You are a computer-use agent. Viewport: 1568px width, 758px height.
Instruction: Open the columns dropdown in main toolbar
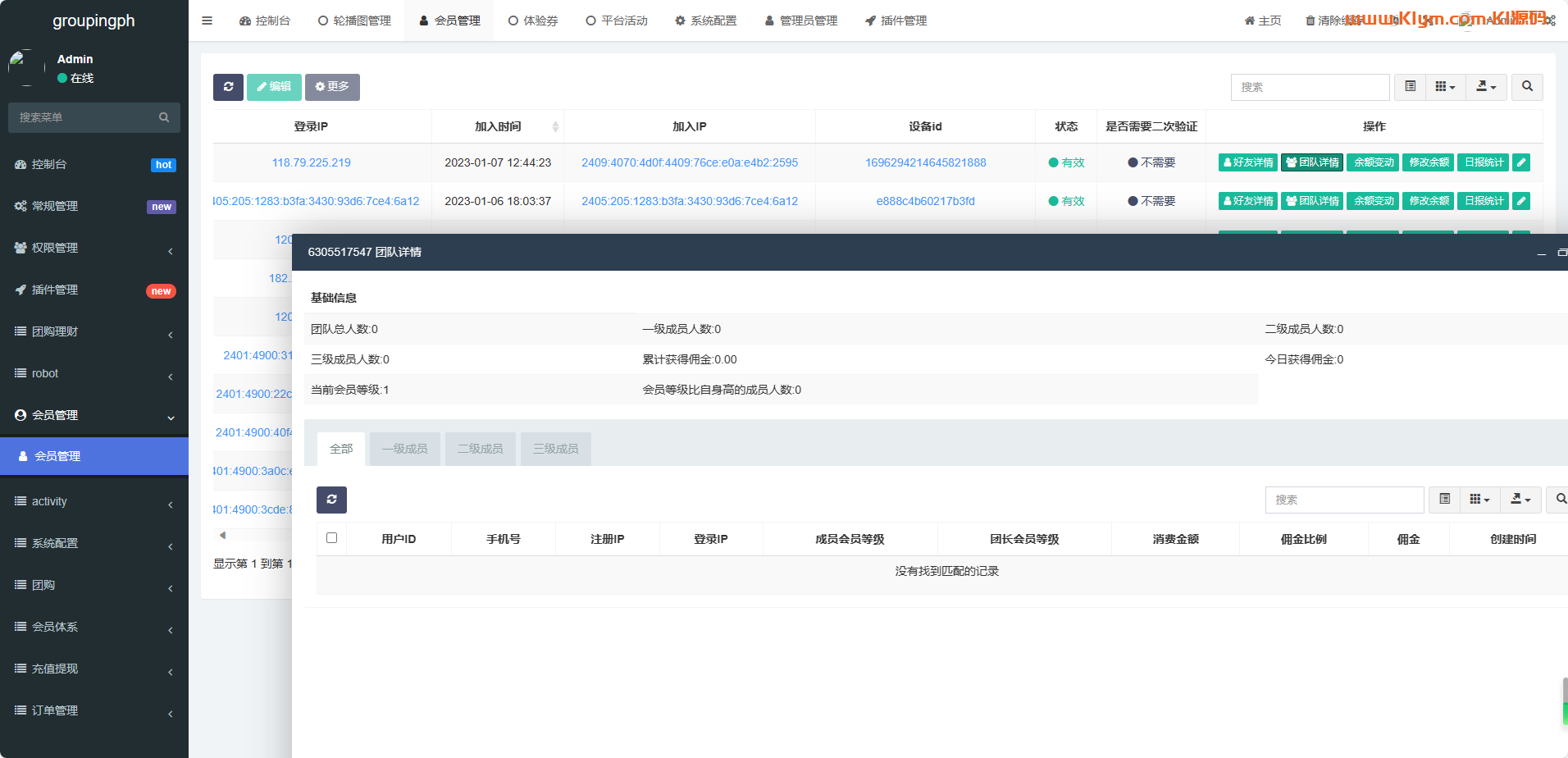point(1445,87)
